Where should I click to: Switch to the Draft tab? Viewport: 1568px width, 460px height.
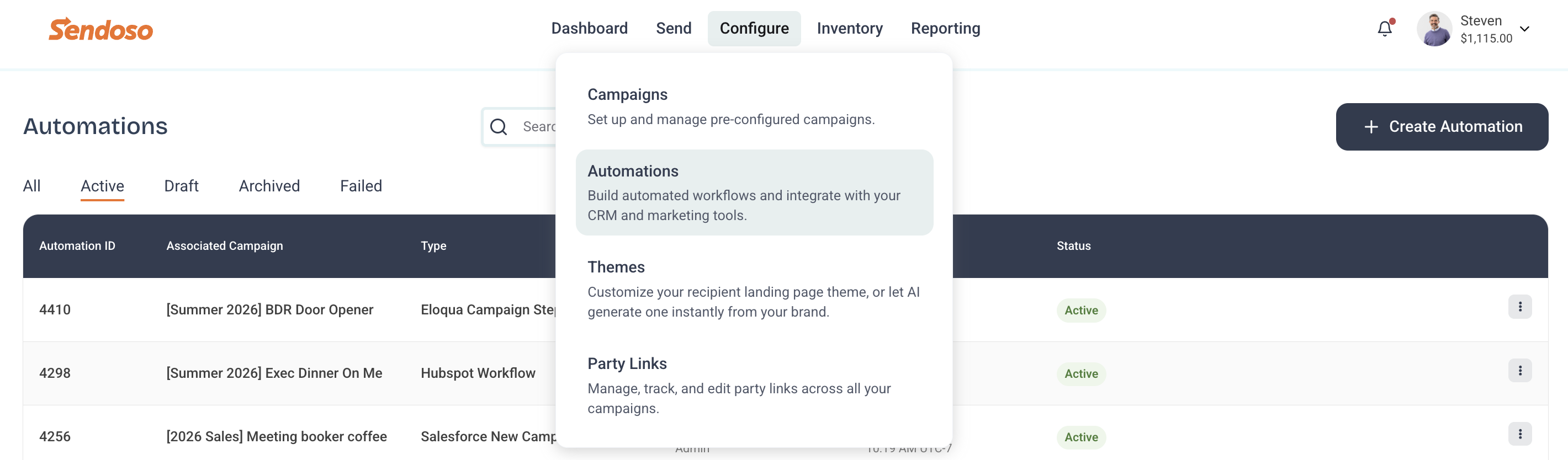[x=181, y=186]
